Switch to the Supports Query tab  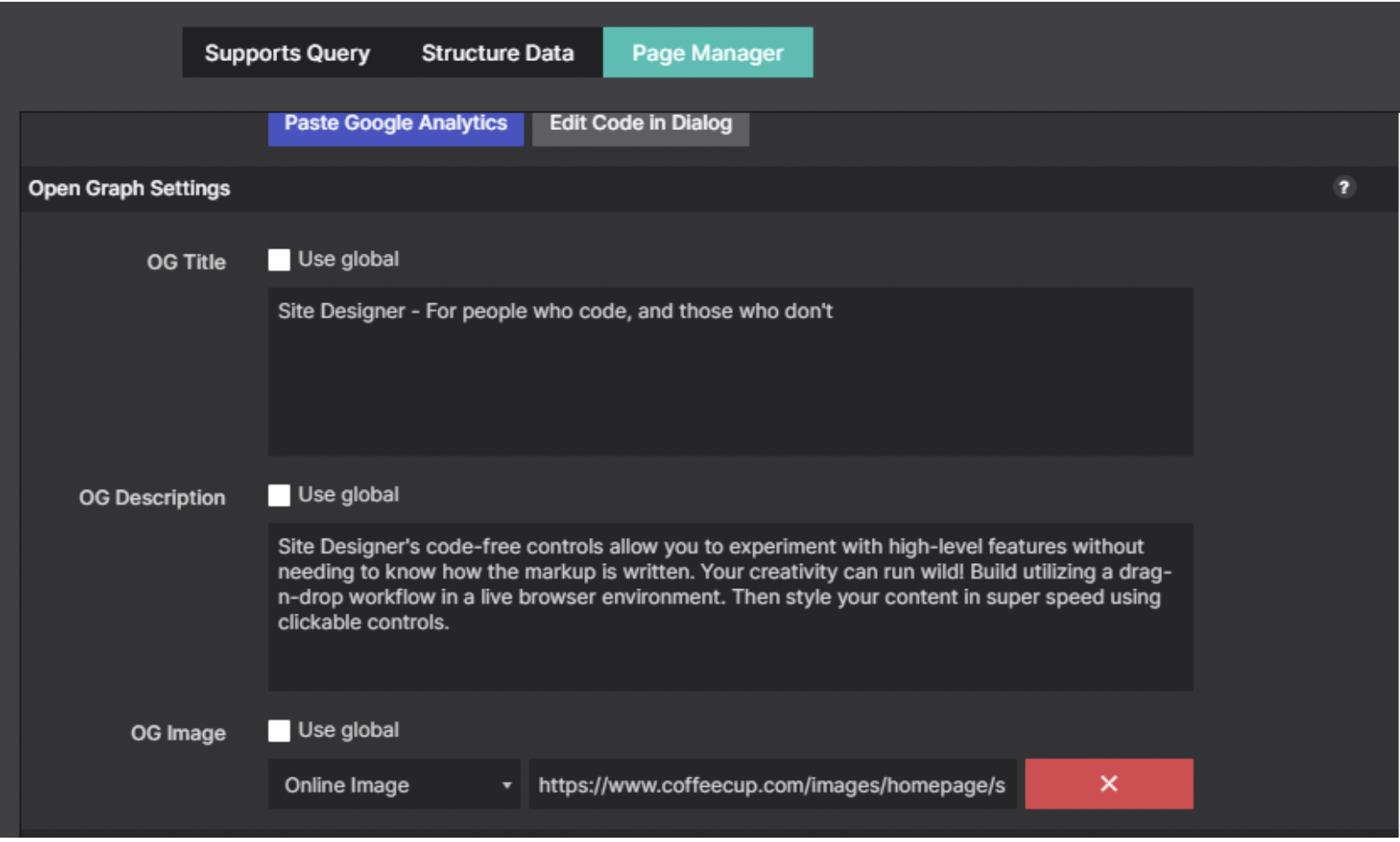(x=287, y=52)
